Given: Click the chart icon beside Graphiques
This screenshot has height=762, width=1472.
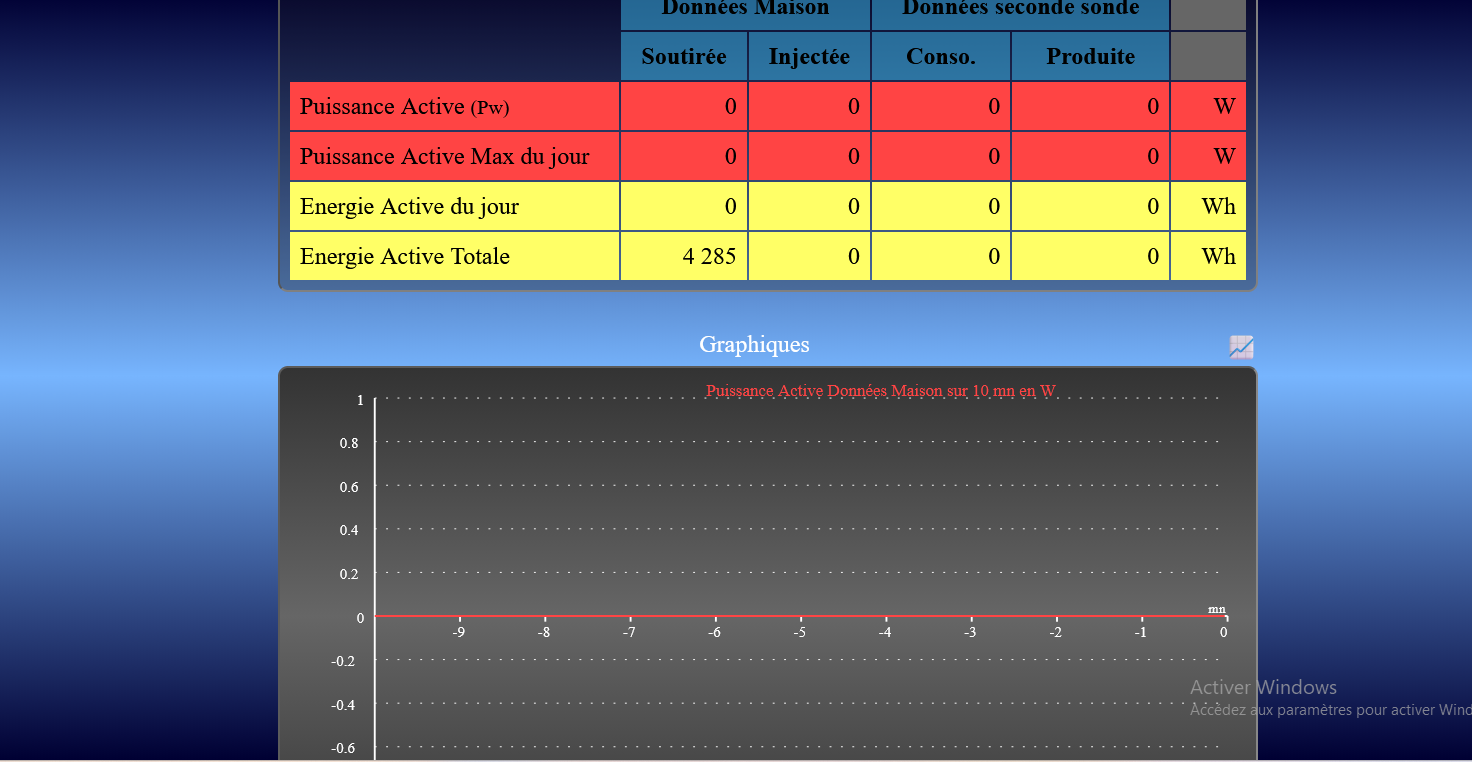Looking at the screenshot, I should (1241, 347).
